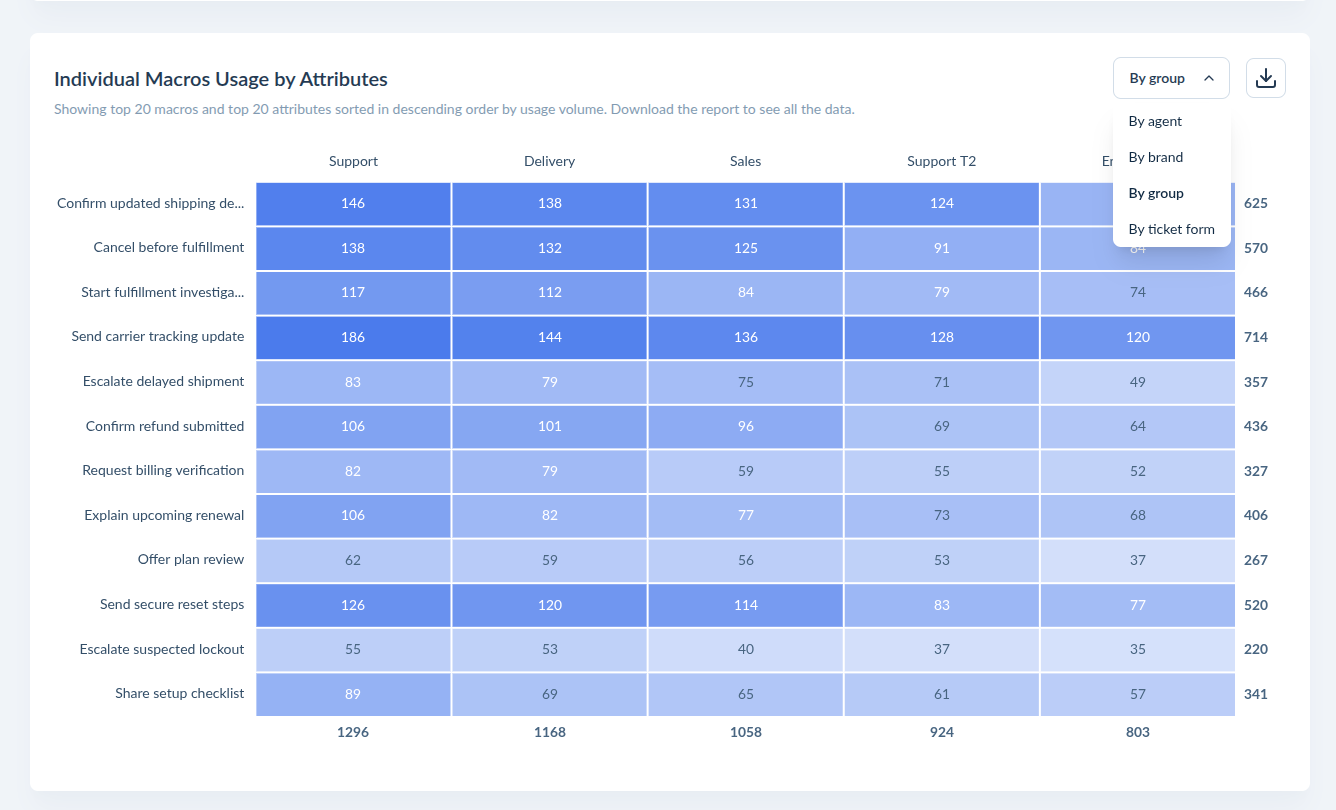
Task: Click the 714 row total value
Action: 1256,337
